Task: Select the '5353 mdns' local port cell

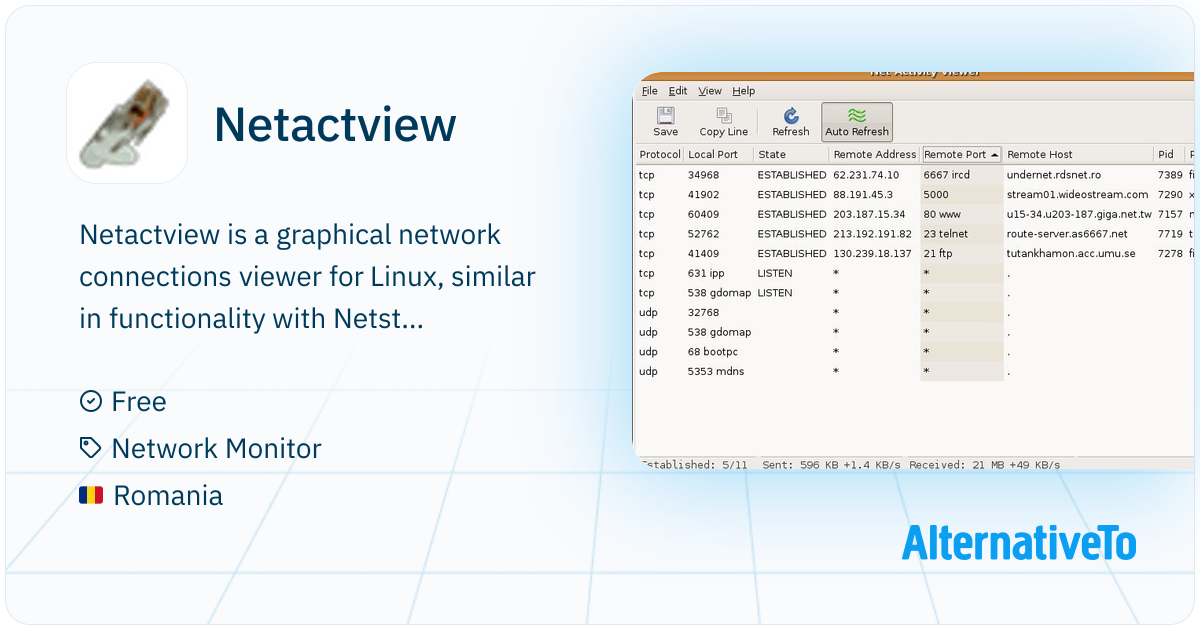Action: pyautogui.click(x=716, y=372)
